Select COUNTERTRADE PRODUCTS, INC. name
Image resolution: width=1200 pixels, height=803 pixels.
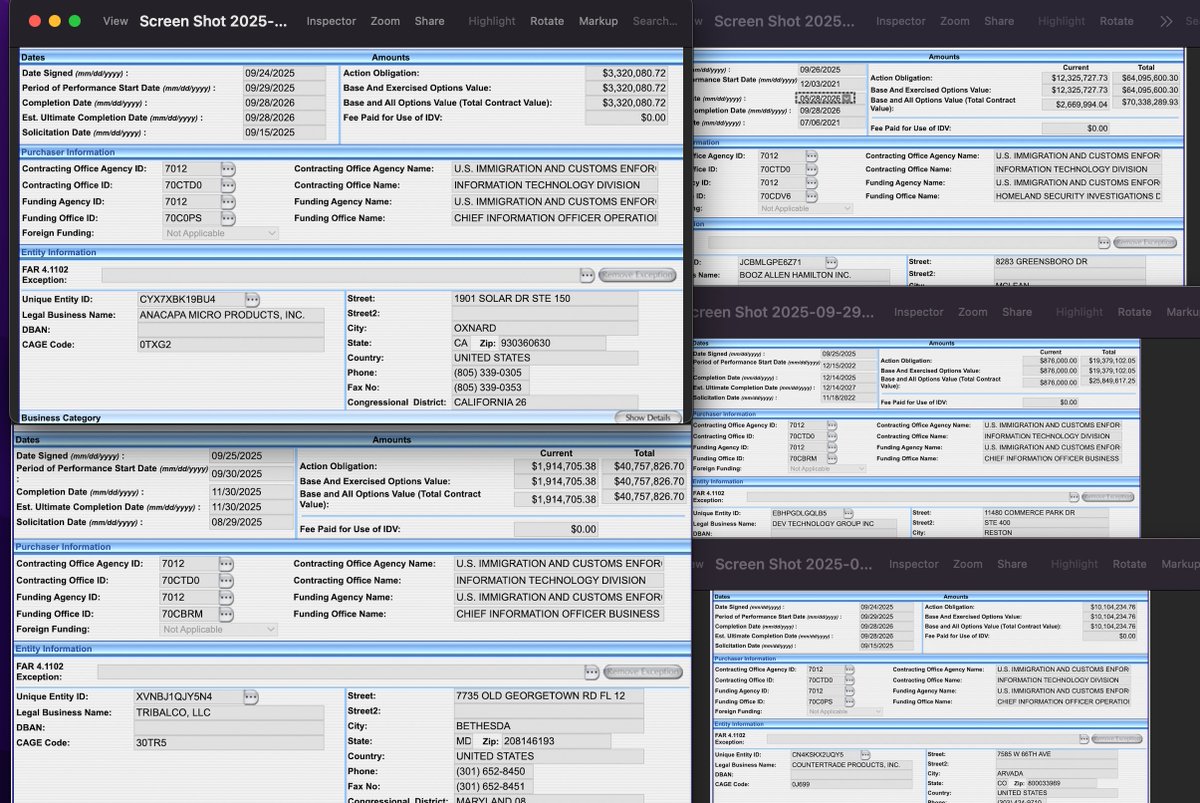(x=853, y=765)
